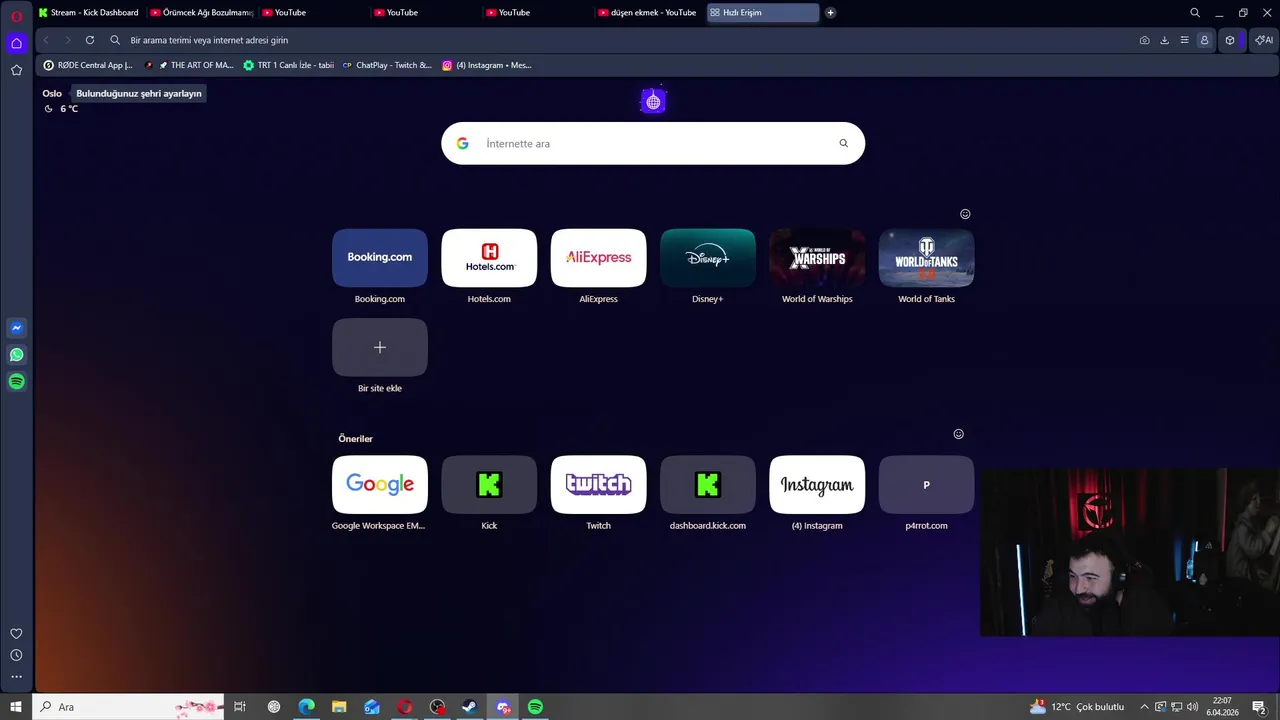This screenshot has height=720, width=1280.
Task: Open TRT 1 Canlı İzle bookmark
Action: coord(289,65)
